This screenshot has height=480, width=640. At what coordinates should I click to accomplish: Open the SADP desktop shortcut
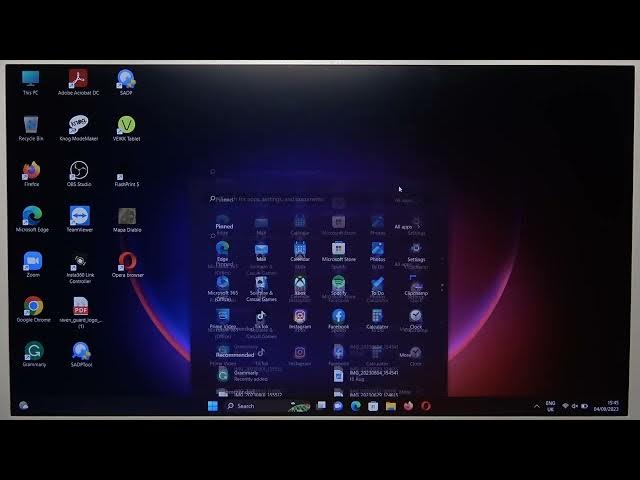point(126,82)
